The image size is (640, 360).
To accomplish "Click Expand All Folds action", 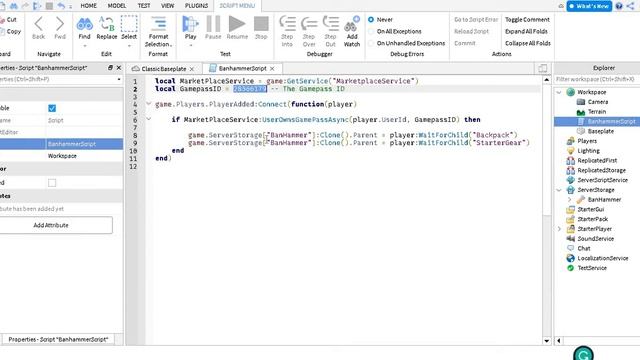I will pyautogui.click(x=526, y=31).
